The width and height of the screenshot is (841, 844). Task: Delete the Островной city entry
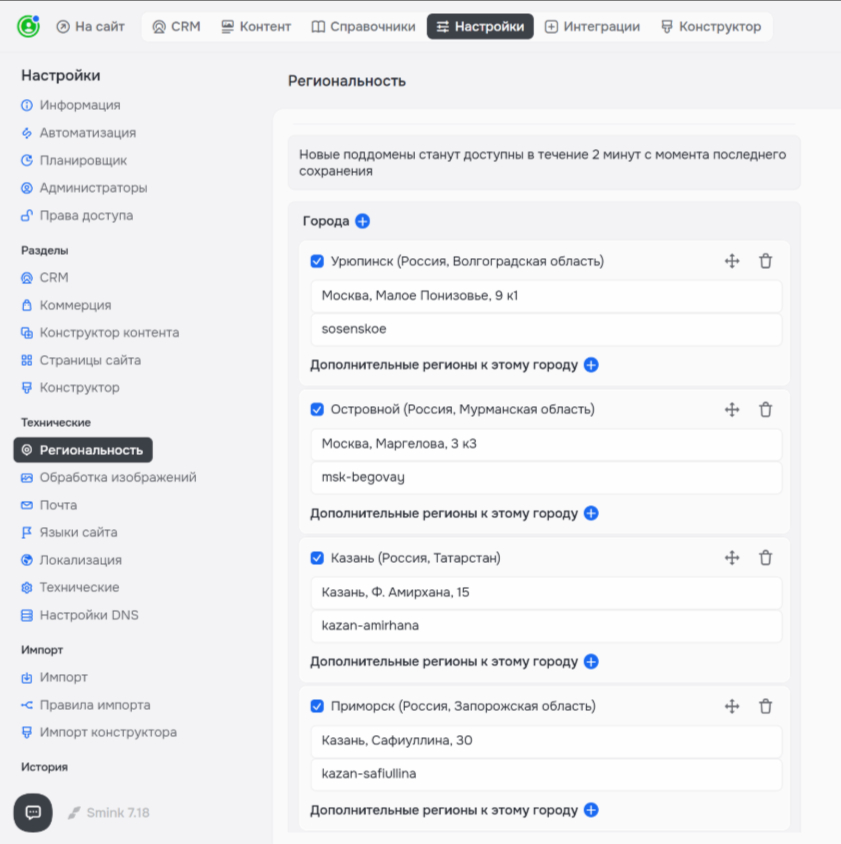pyautogui.click(x=765, y=409)
